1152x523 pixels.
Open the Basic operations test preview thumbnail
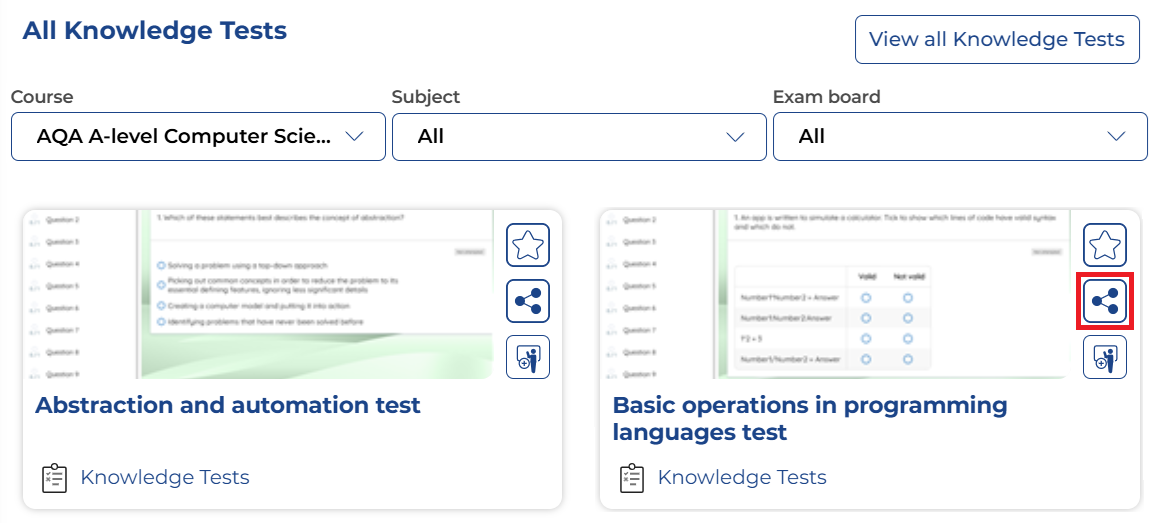point(835,294)
